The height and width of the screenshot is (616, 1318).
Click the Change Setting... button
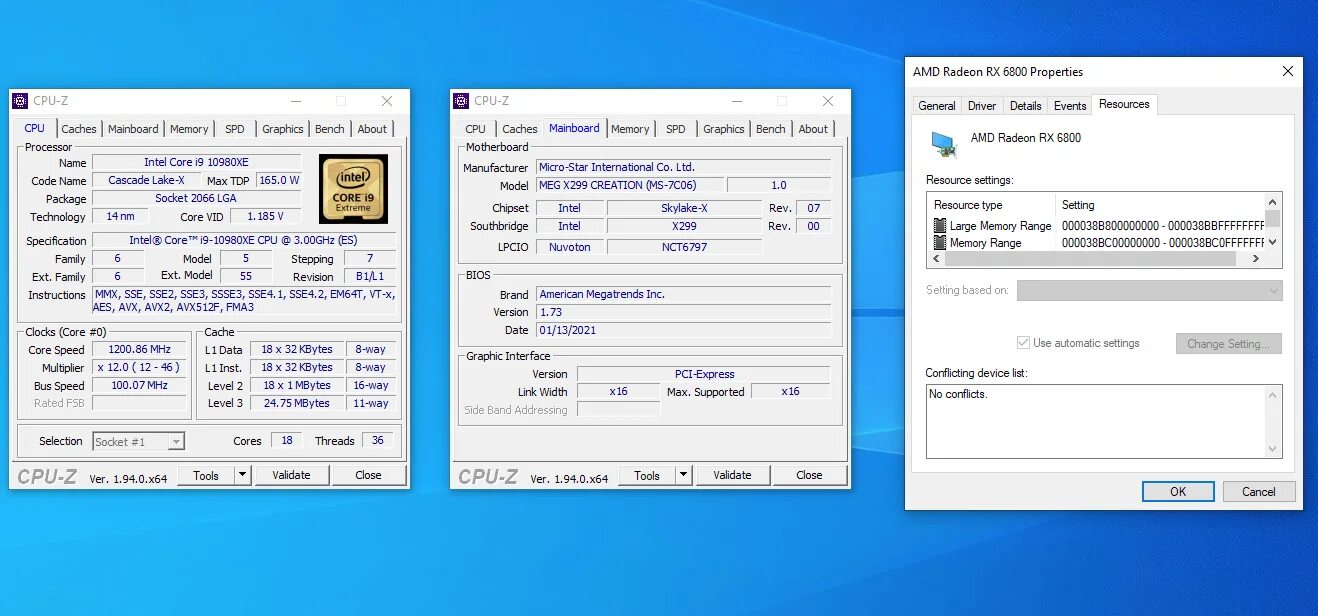tap(1228, 344)
